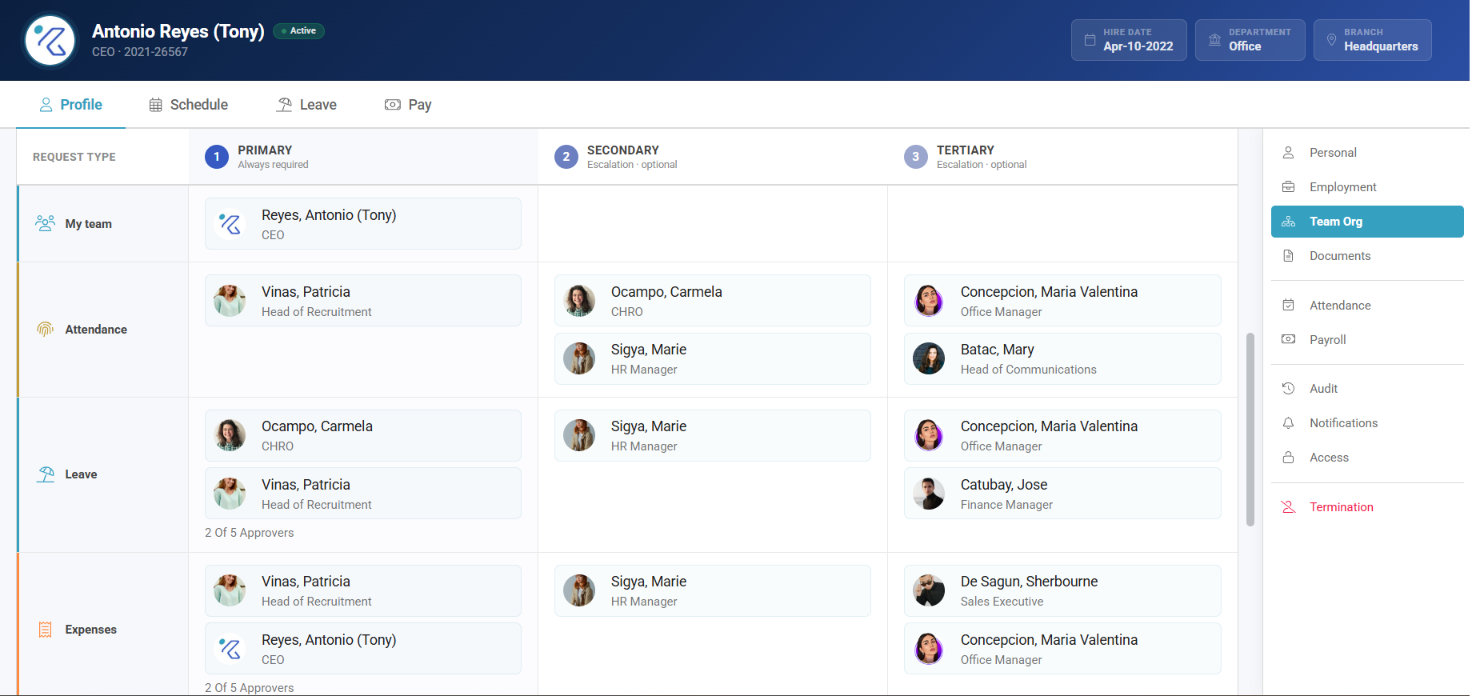Click the My team group icon

tap(45, 223)
